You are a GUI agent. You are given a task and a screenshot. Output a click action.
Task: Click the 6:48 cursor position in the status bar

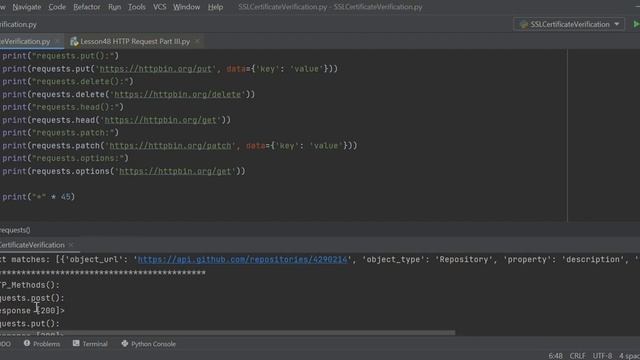(x=555, y=356)
